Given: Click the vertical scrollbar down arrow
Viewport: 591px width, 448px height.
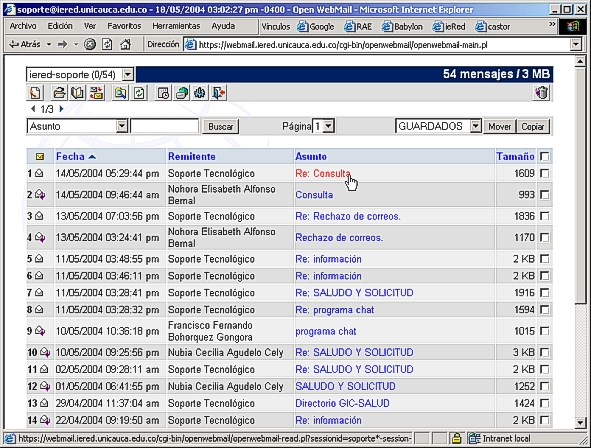Looking at the screenshot, I should coord(580,423).
